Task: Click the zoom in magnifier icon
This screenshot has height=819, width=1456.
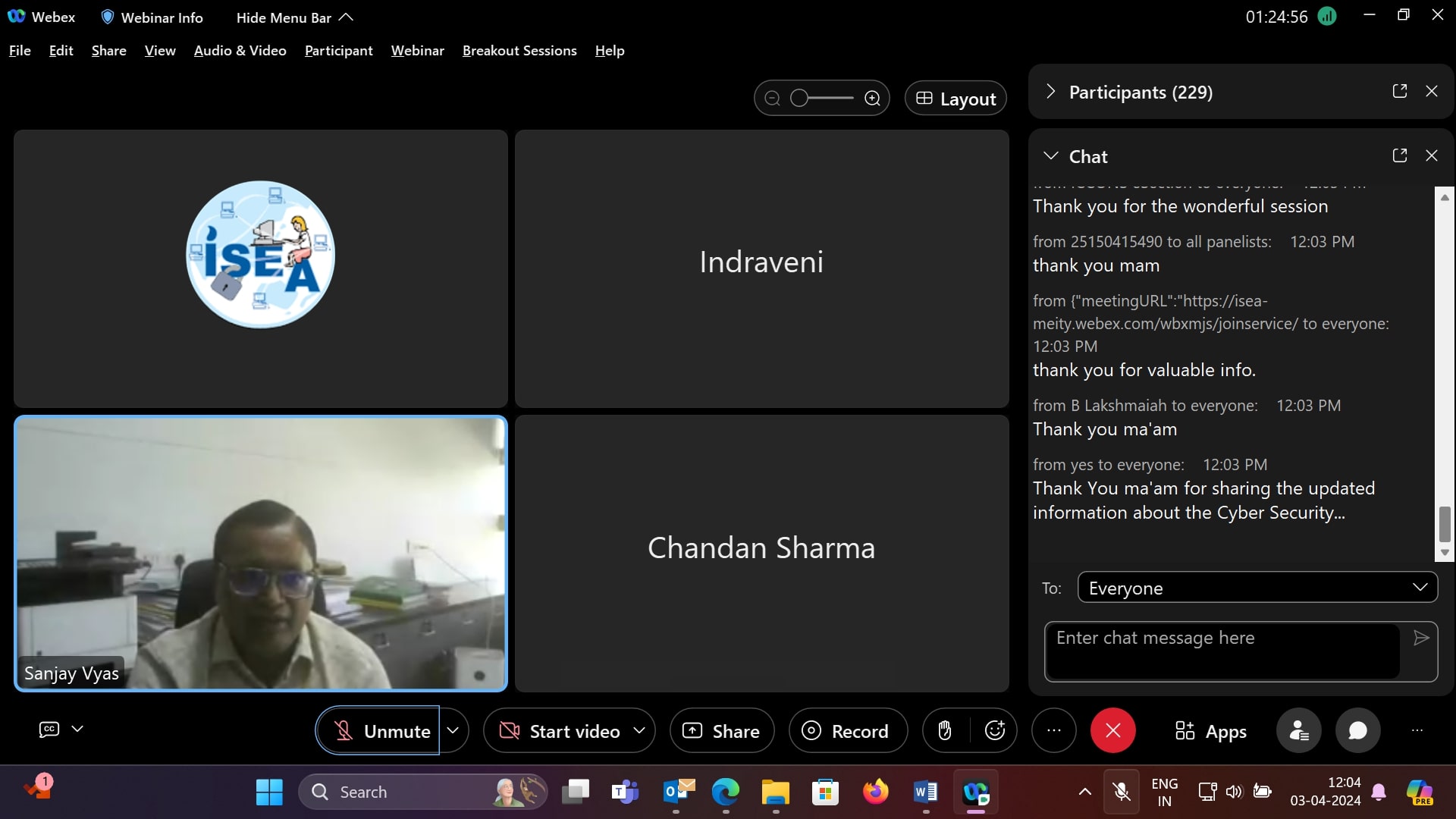Action: click(873, 99)
